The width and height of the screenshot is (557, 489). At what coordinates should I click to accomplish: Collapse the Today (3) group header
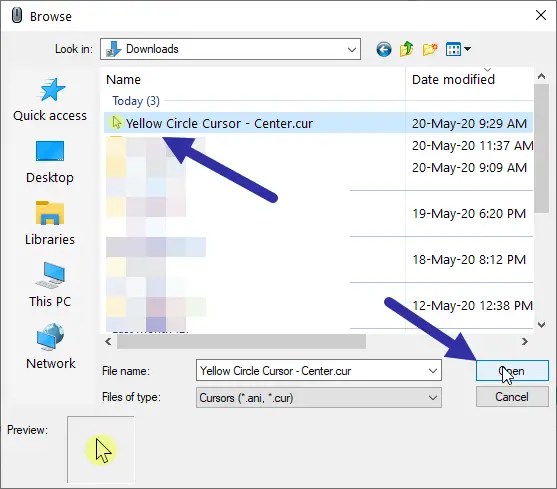[136, 101]
